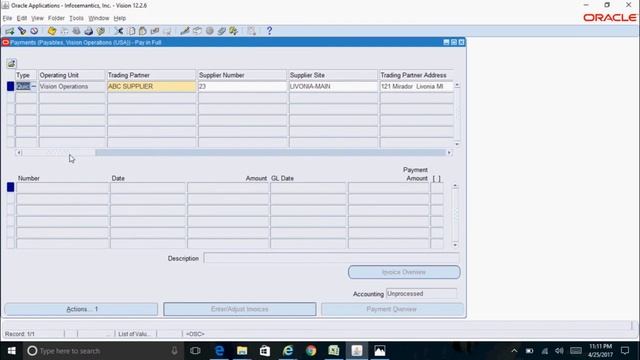Select the first invoice row indicator

(x=11, y=188)
